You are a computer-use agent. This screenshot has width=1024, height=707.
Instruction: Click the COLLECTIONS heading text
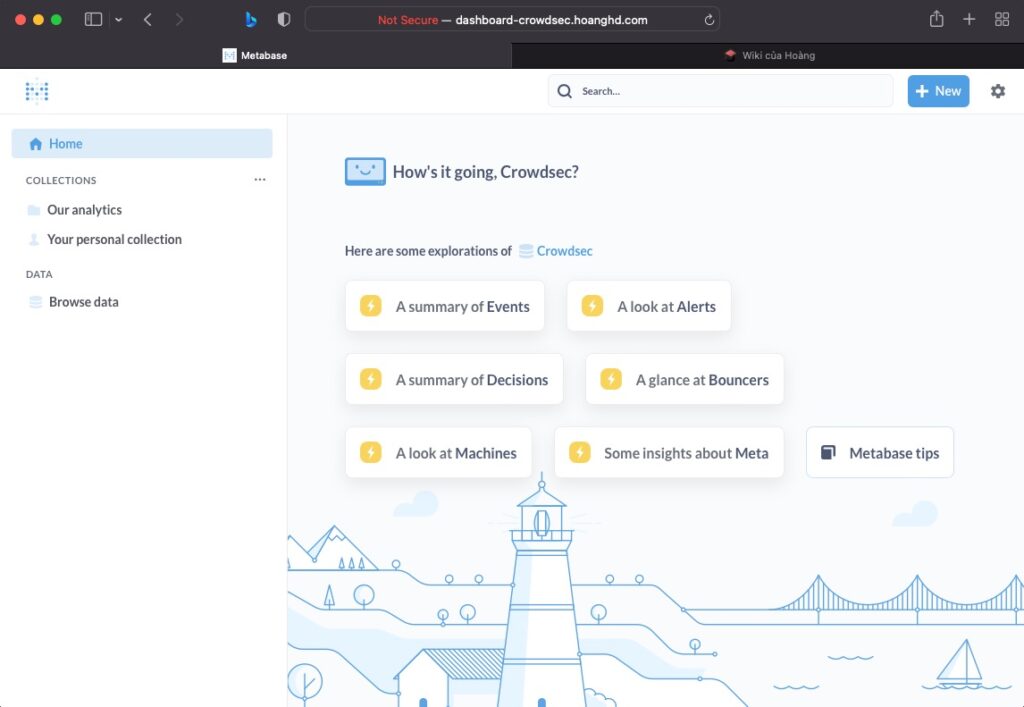tap(61, 180)
